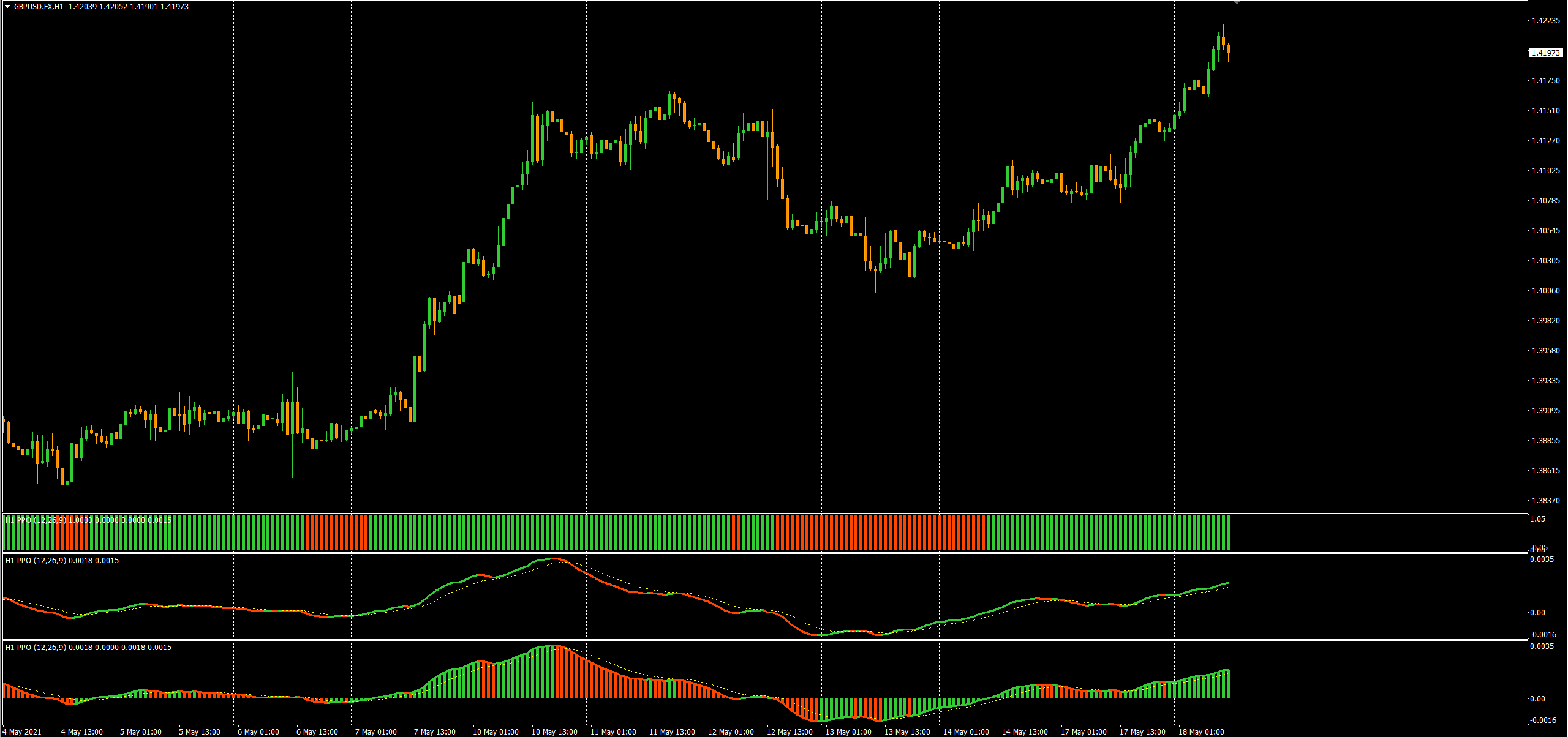Open the one-click trading dropdown arrow beside GBPUSD.FX
The image size is (1568, 737).
click(8, 7)
